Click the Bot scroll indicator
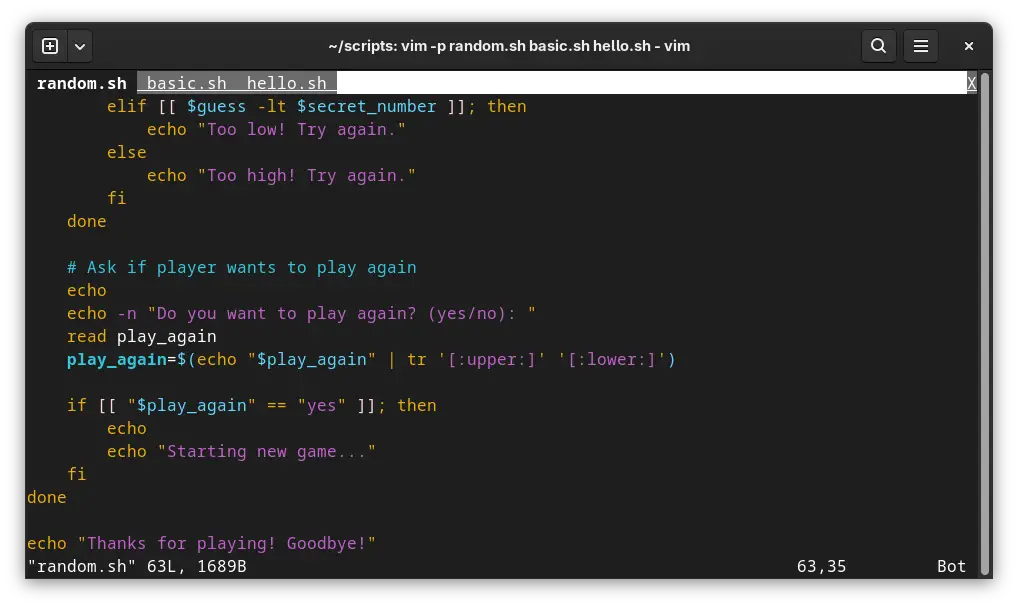This screenshot has height=607, width=1018. tap(950, 566)
